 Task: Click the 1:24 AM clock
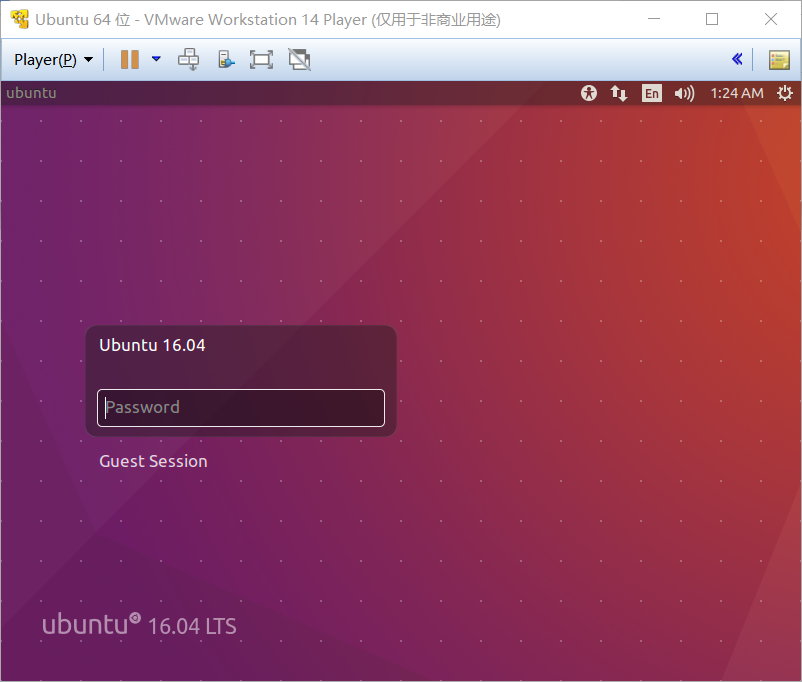pos(737,93)
